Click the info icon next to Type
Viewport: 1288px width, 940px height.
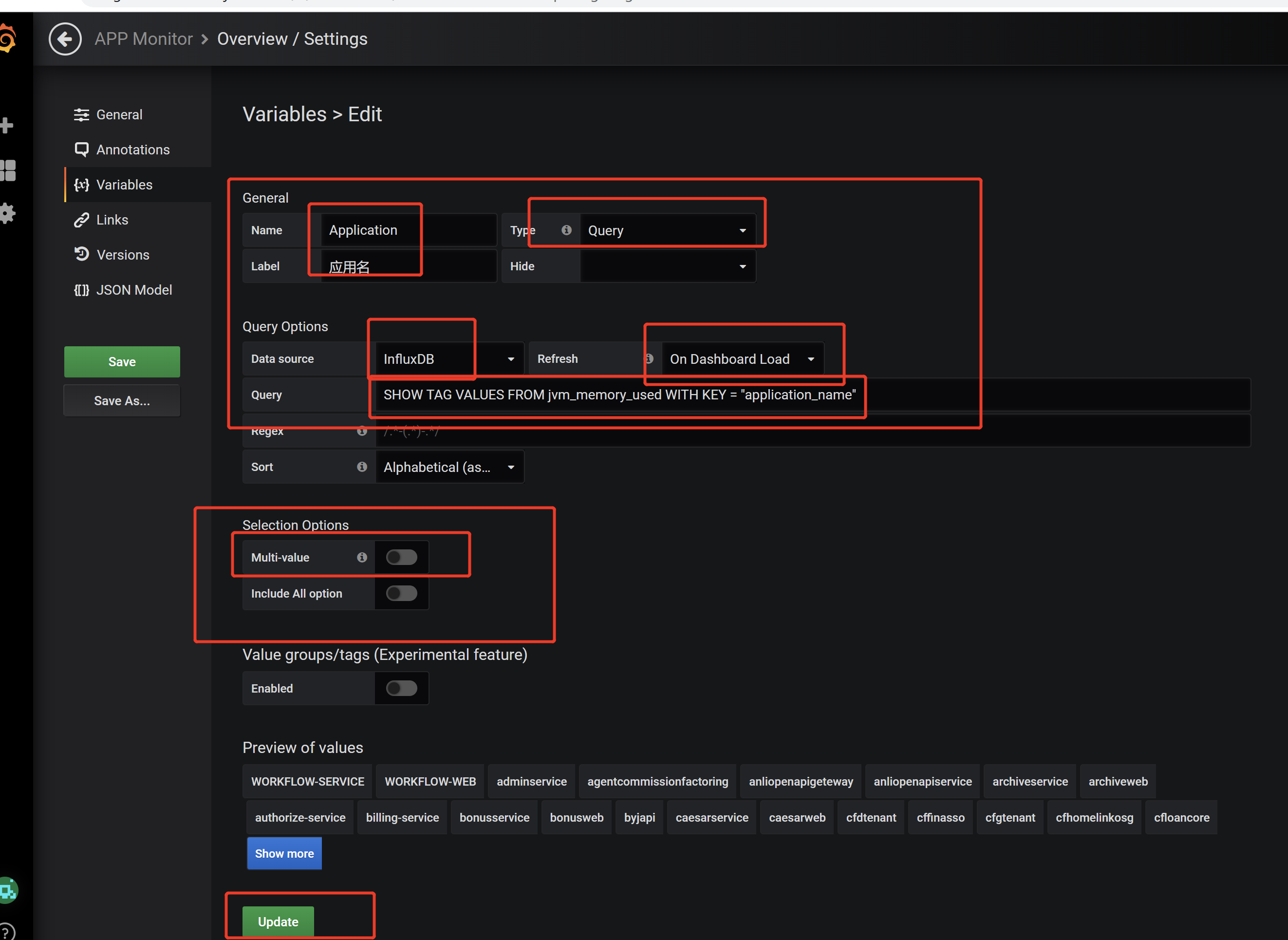566,230
